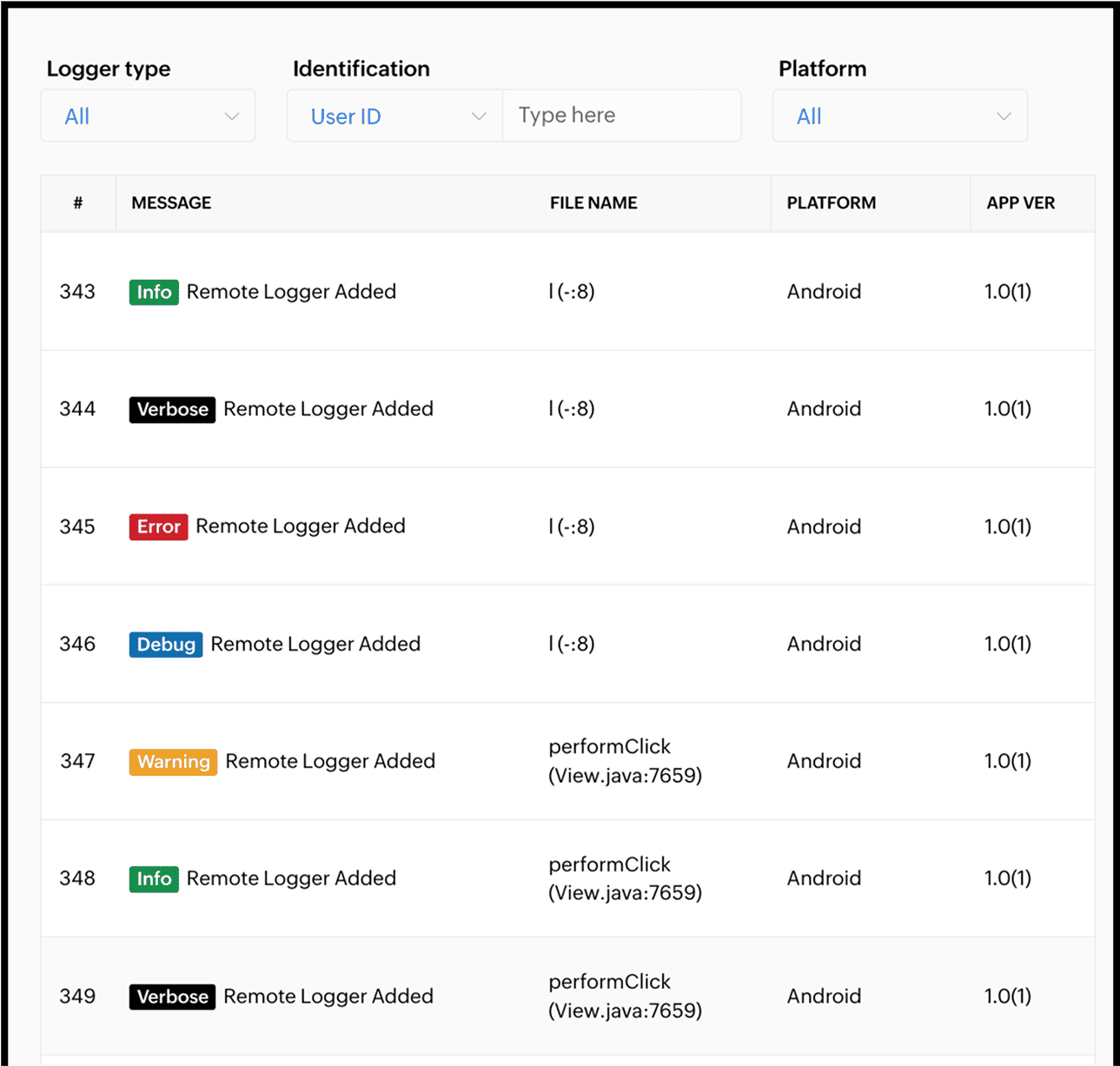Expand the User ID identification dropdown

pos(395,116)
